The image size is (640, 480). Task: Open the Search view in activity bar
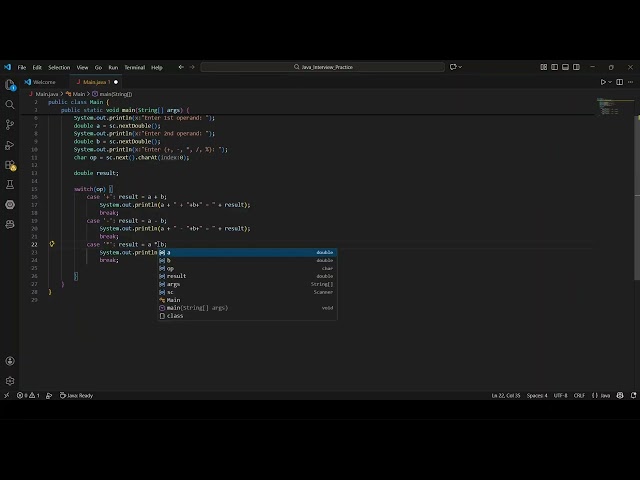coord(10,105)
